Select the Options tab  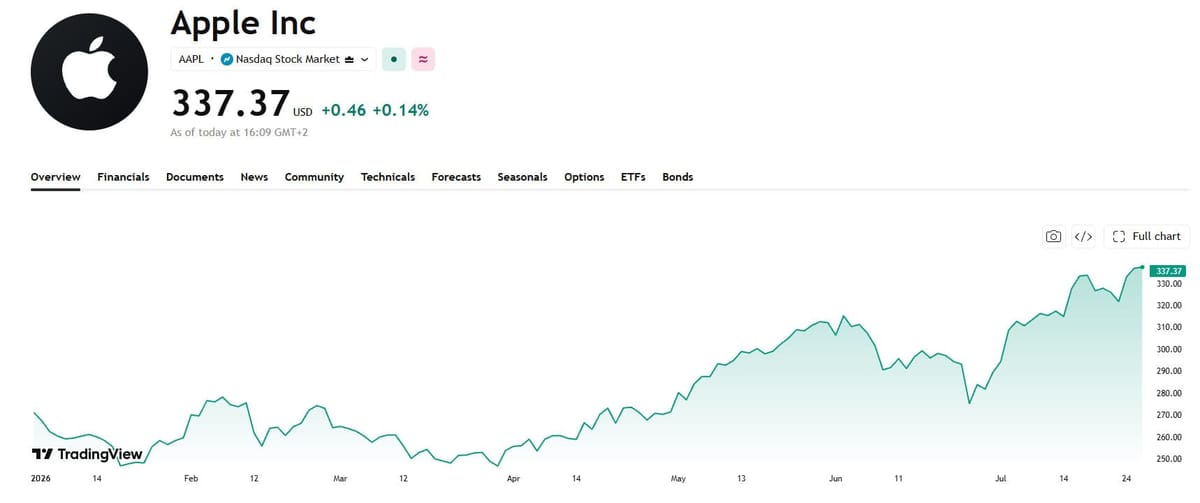(584, 177)
